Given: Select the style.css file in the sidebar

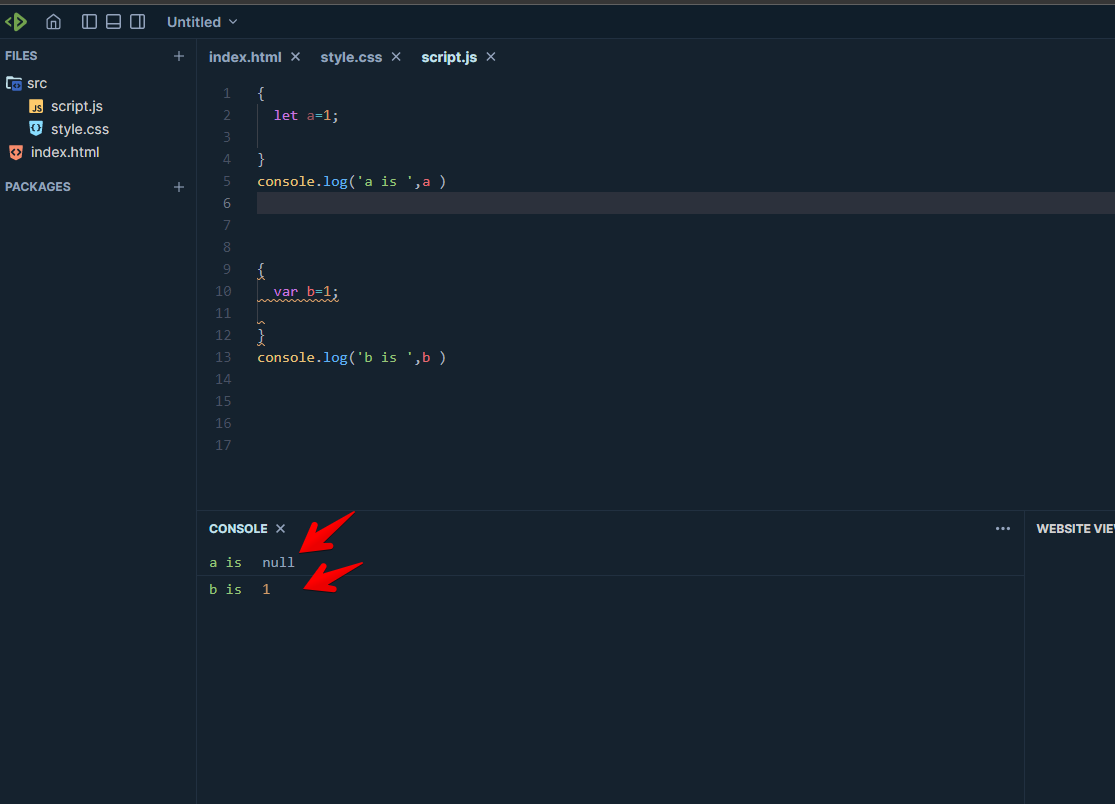Looking at the screenshot, I should [79, 128].
